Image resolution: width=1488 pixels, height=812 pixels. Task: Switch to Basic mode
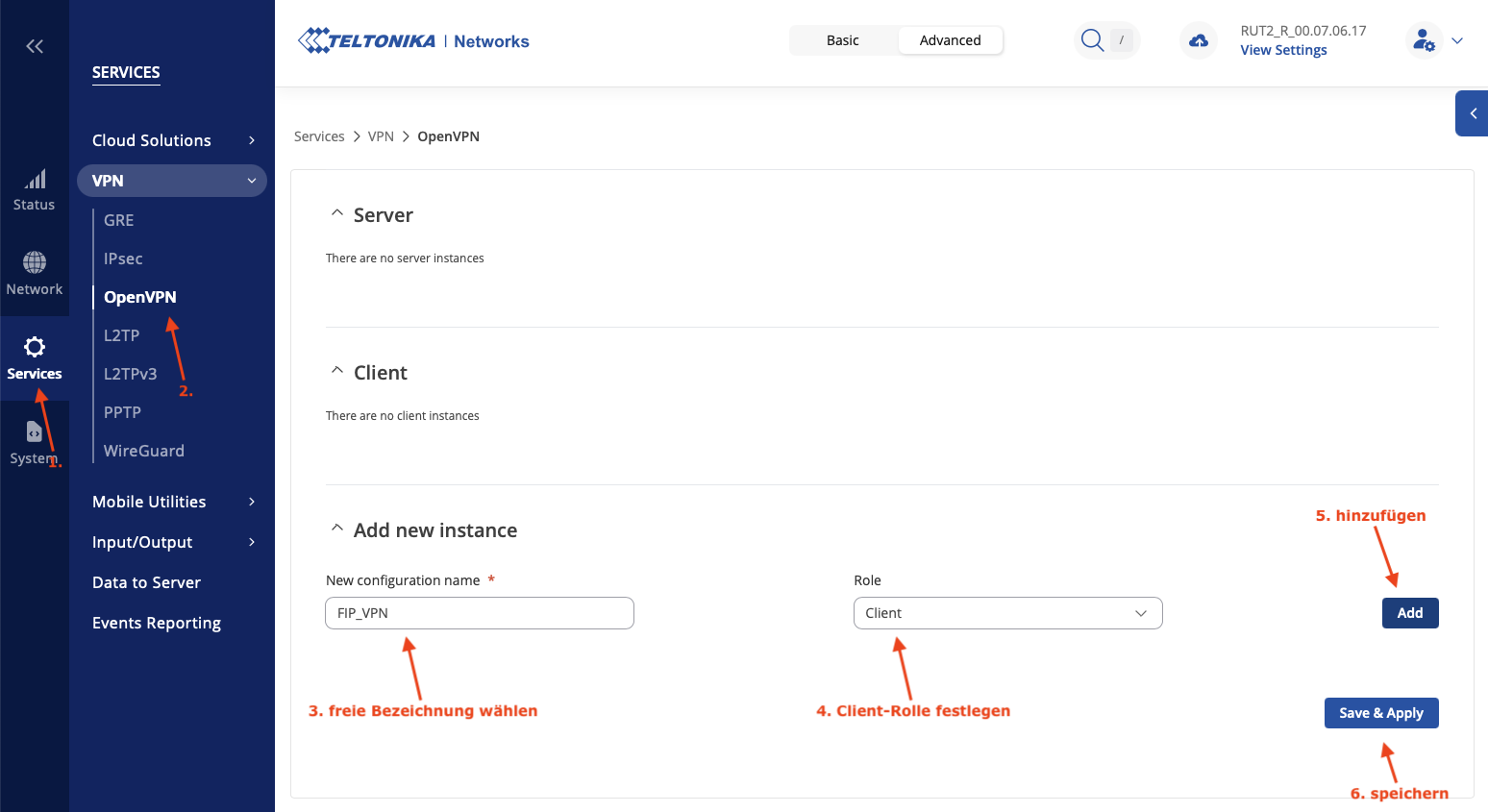coord(842,40)
